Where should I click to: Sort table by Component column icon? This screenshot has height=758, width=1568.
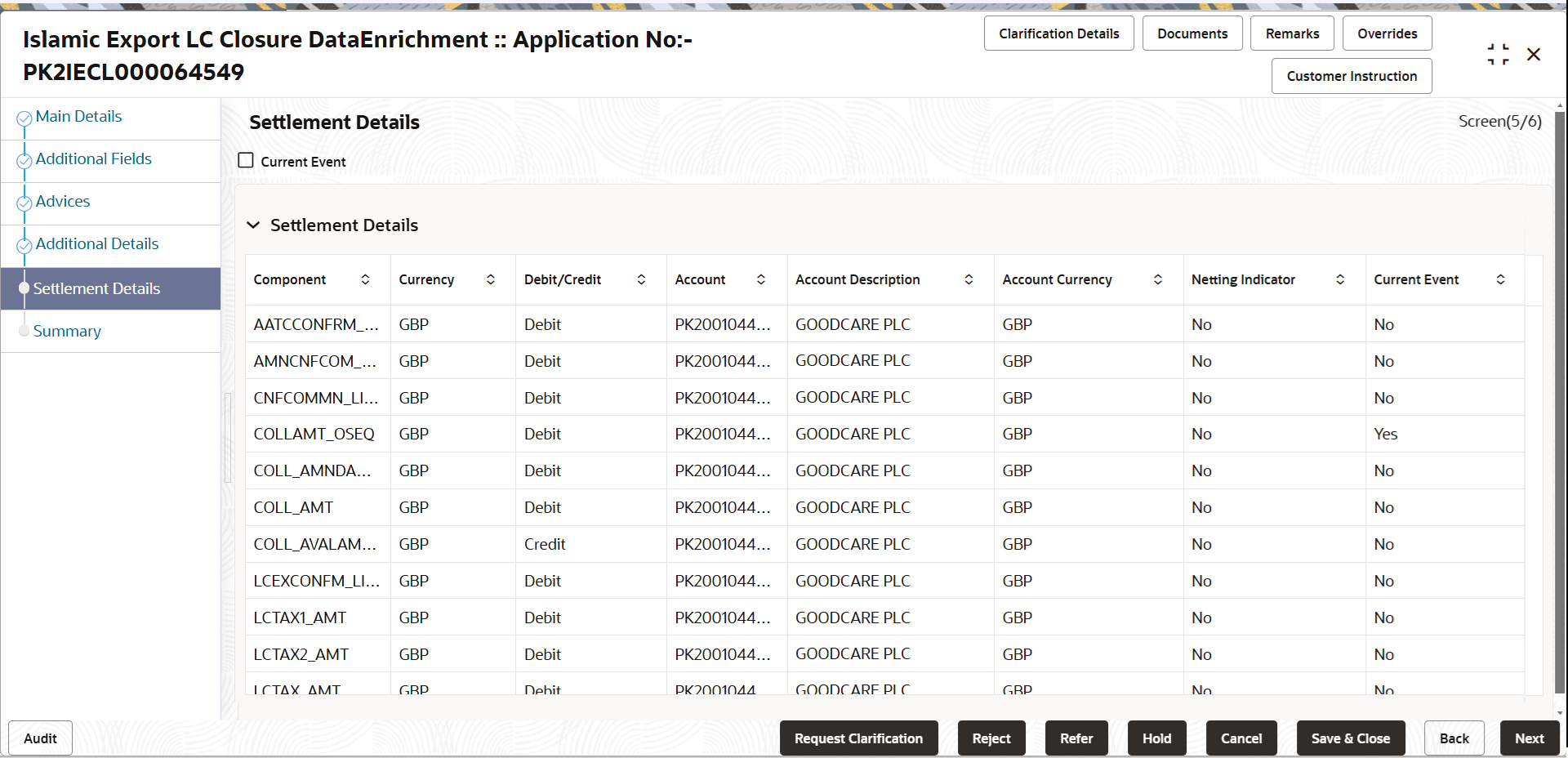(365, 279)
